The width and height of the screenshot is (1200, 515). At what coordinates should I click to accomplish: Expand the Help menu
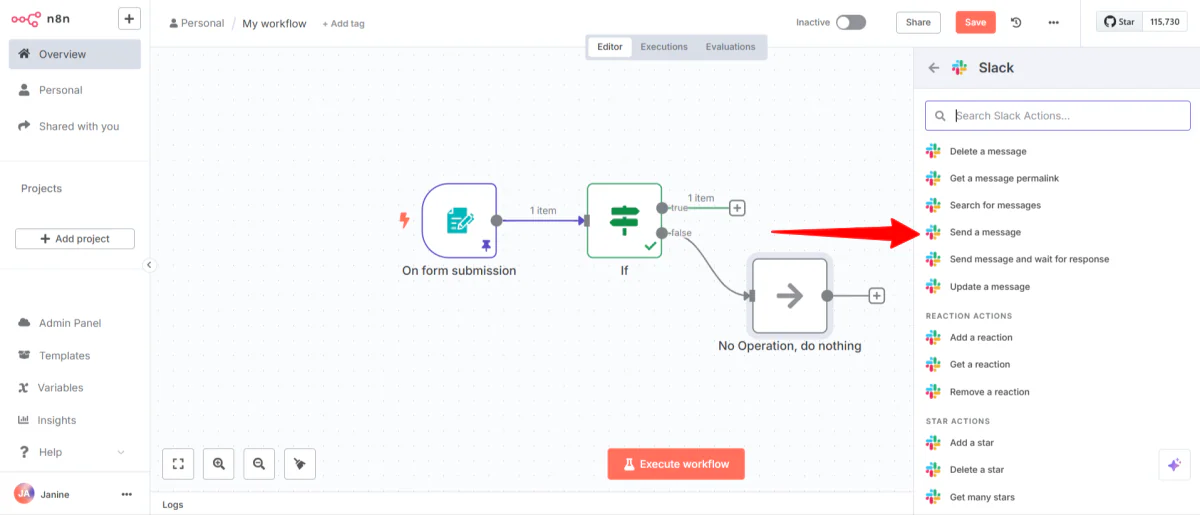pos(75,452)
